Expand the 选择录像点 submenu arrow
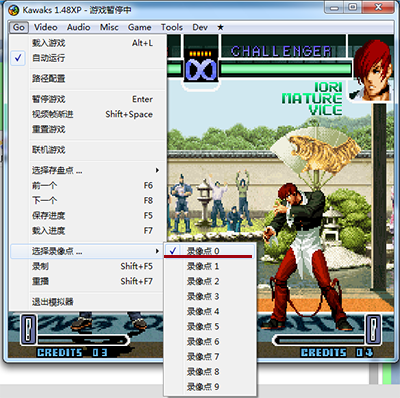The width and height of the screenshot is (400, 398). tap(157, 251)
